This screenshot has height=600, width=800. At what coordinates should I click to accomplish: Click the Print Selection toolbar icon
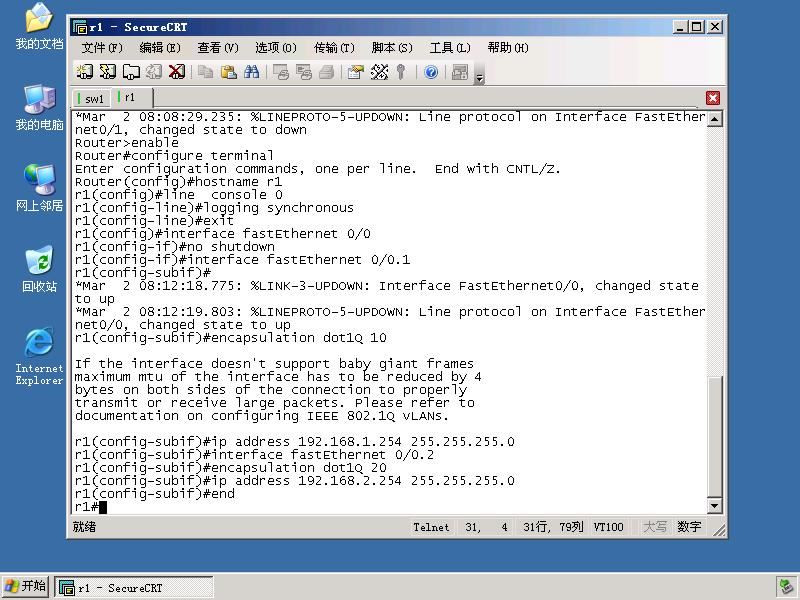point(304,72)
